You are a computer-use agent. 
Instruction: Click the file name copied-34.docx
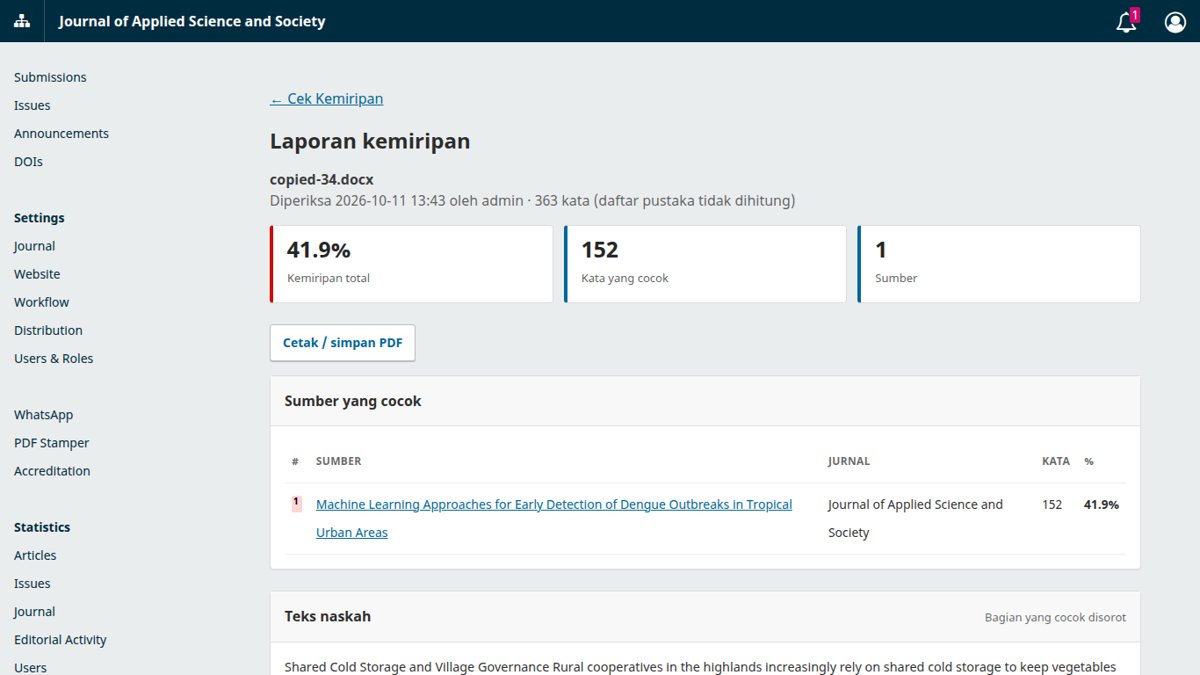click(x=322, y=179)
